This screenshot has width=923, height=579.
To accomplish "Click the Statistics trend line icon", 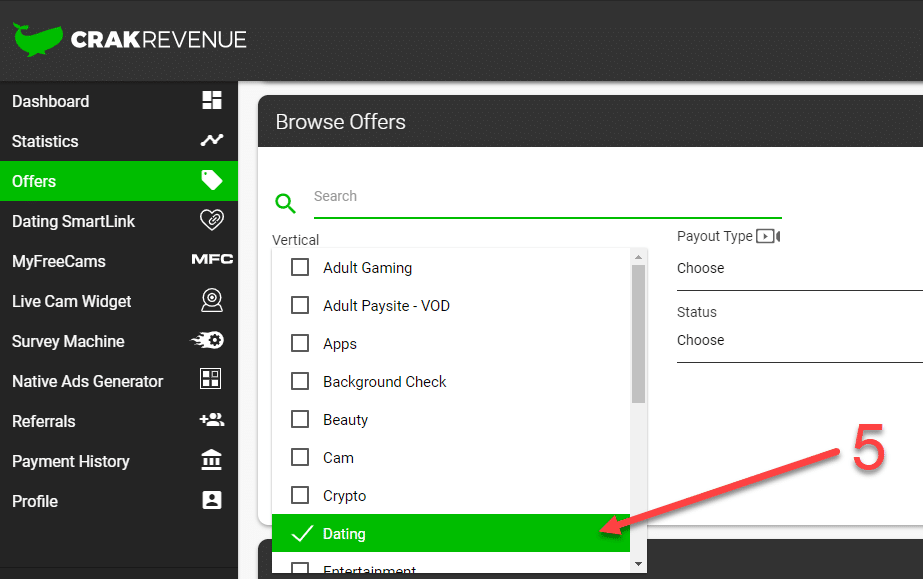I will coord(211,141).
